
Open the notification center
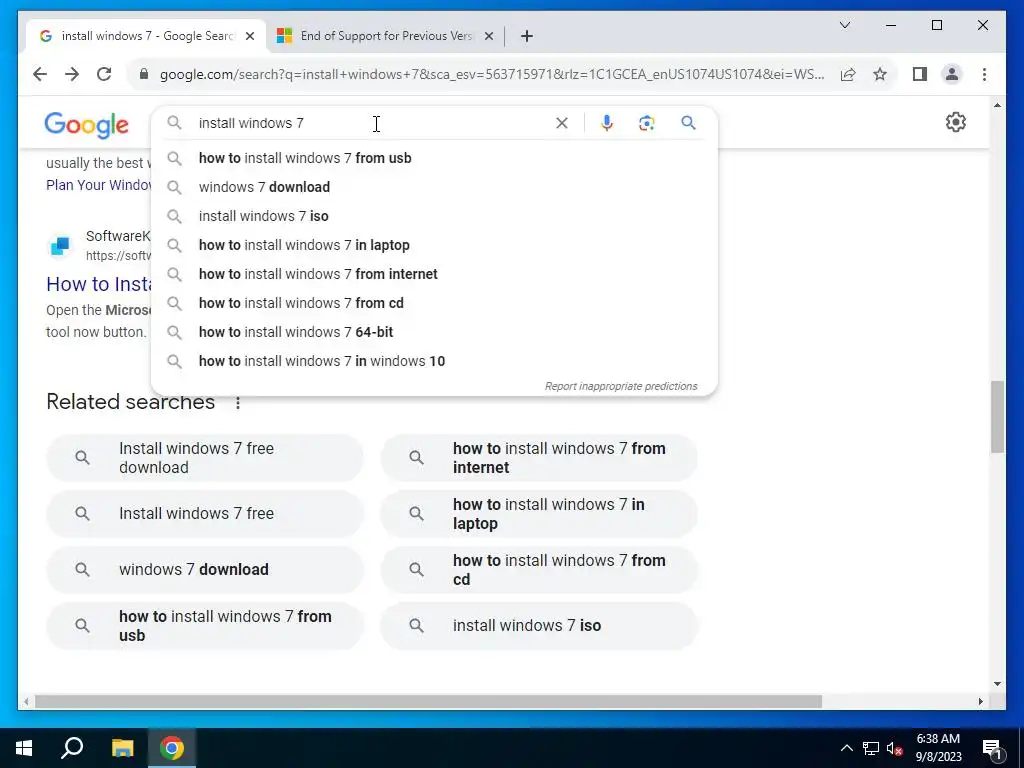point(992,748)
